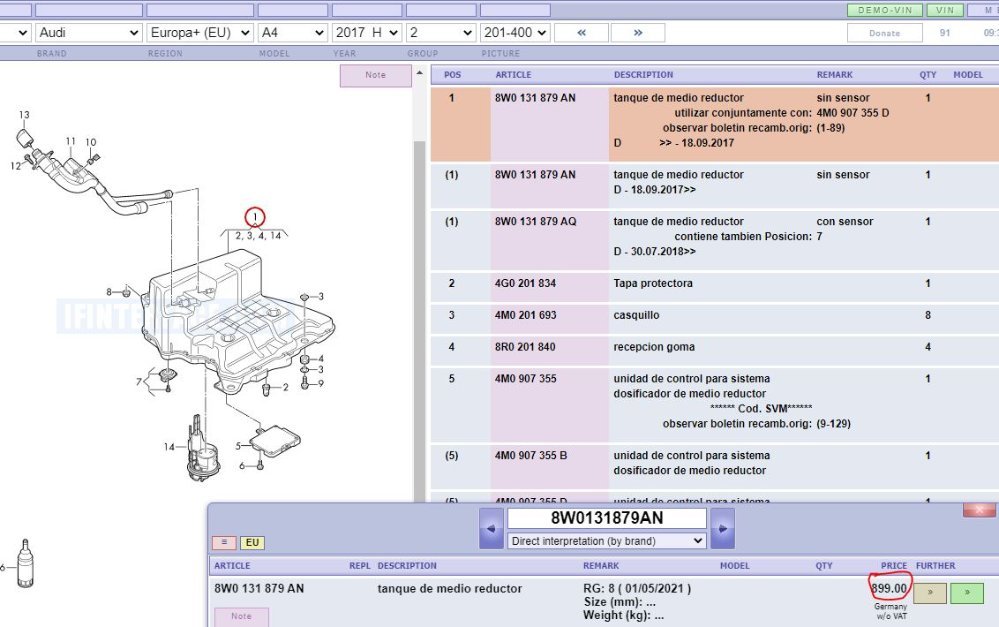The width and height of the screenshot is (999, 627).
Task: Click part number 14 pump in the diagram
Action: 169,447
